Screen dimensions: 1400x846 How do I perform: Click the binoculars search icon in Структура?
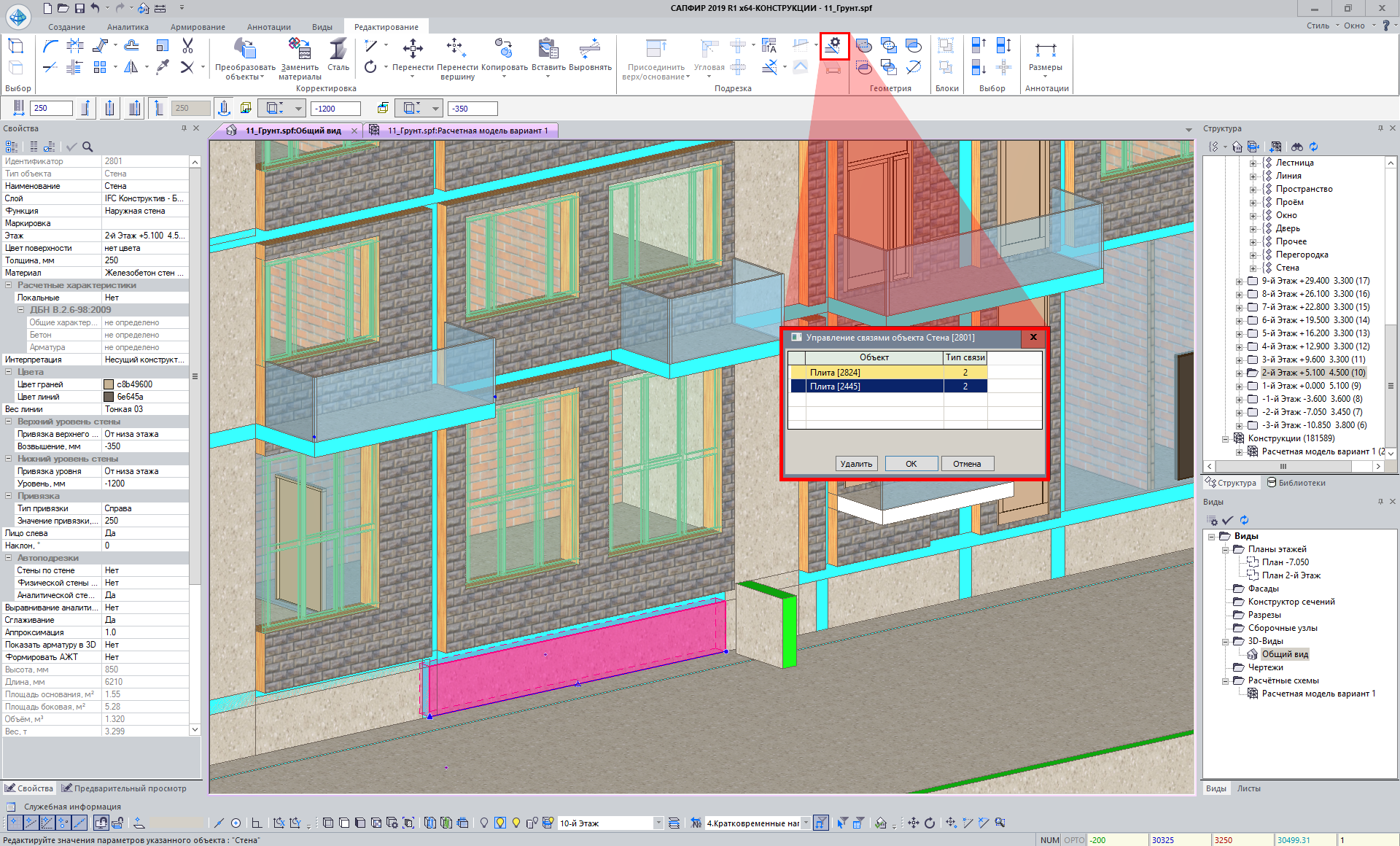pyautogui.click(x=1297, y=147)
